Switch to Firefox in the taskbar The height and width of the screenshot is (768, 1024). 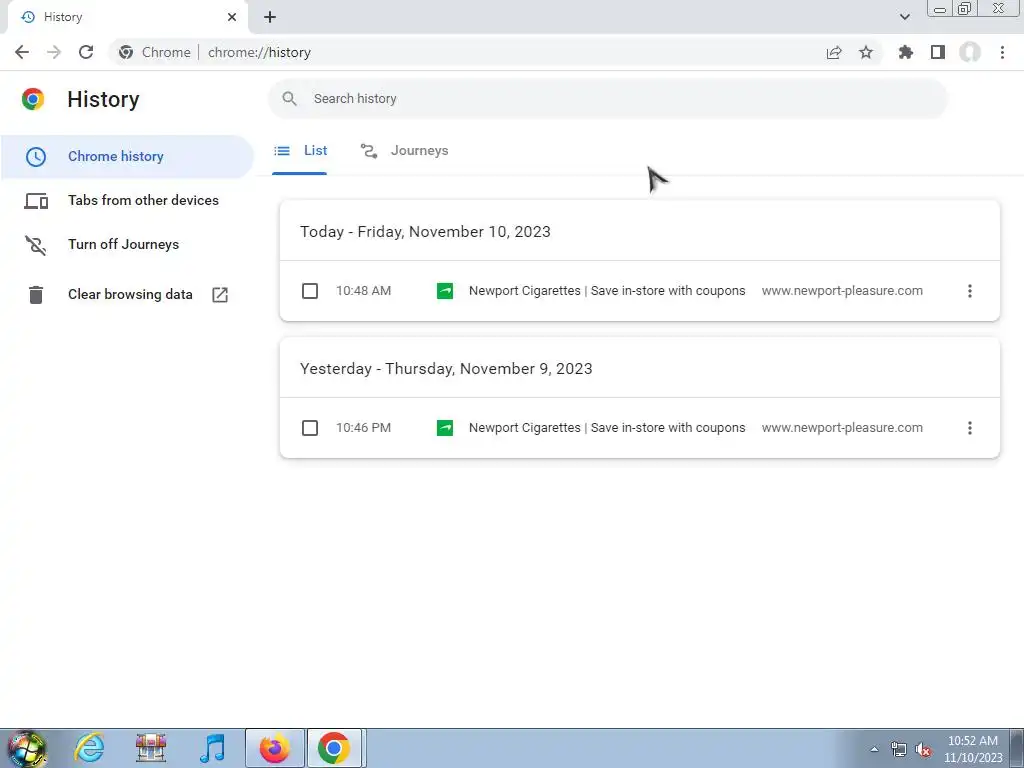pyautogui.click(x=274, y=748)
